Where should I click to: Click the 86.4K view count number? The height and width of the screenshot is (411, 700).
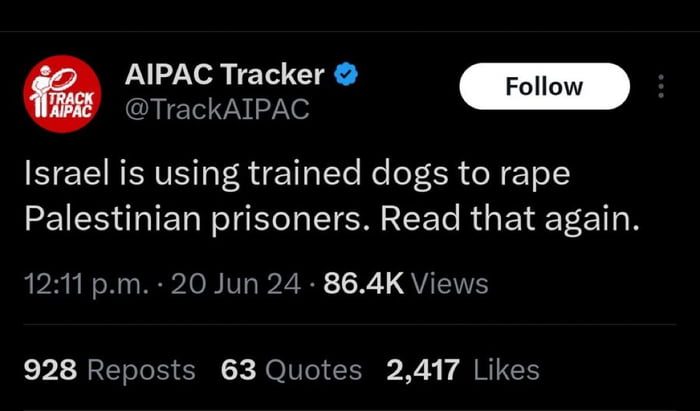point(363,284)
